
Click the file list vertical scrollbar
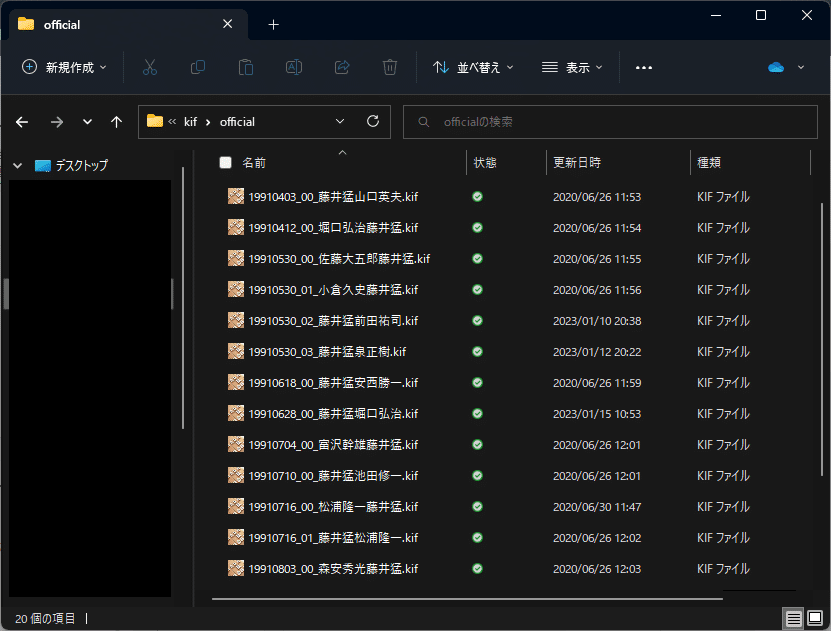823,339
